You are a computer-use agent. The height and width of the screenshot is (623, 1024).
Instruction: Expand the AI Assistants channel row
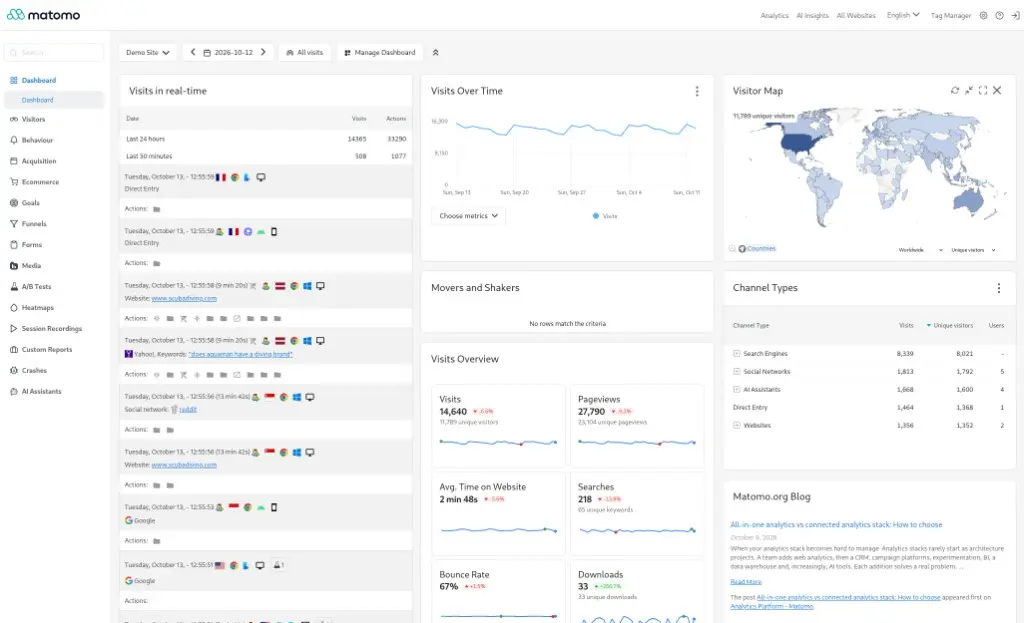tap(737, 389)
